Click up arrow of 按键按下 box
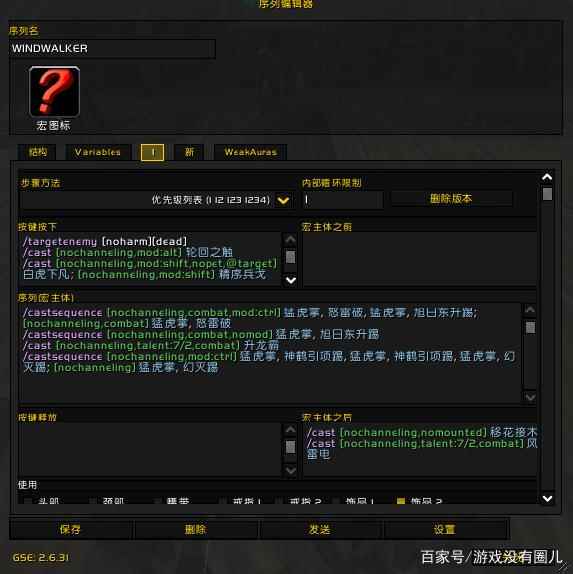The height and width of the screenshot is (574, 573). click(x=290, y=240)
